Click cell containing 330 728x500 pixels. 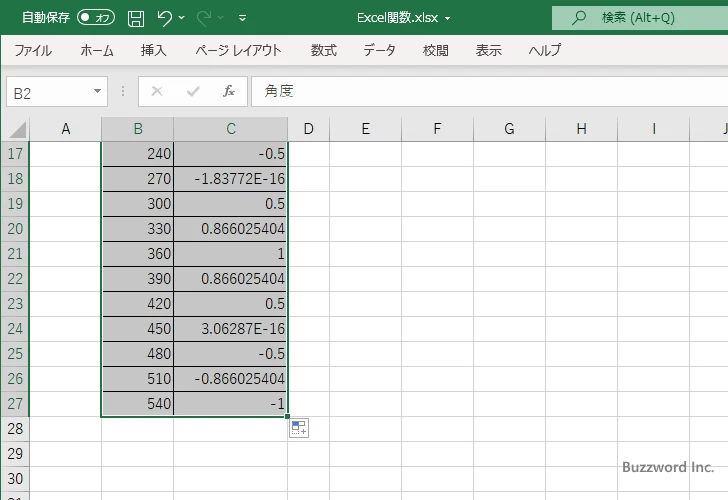[138, 229]
